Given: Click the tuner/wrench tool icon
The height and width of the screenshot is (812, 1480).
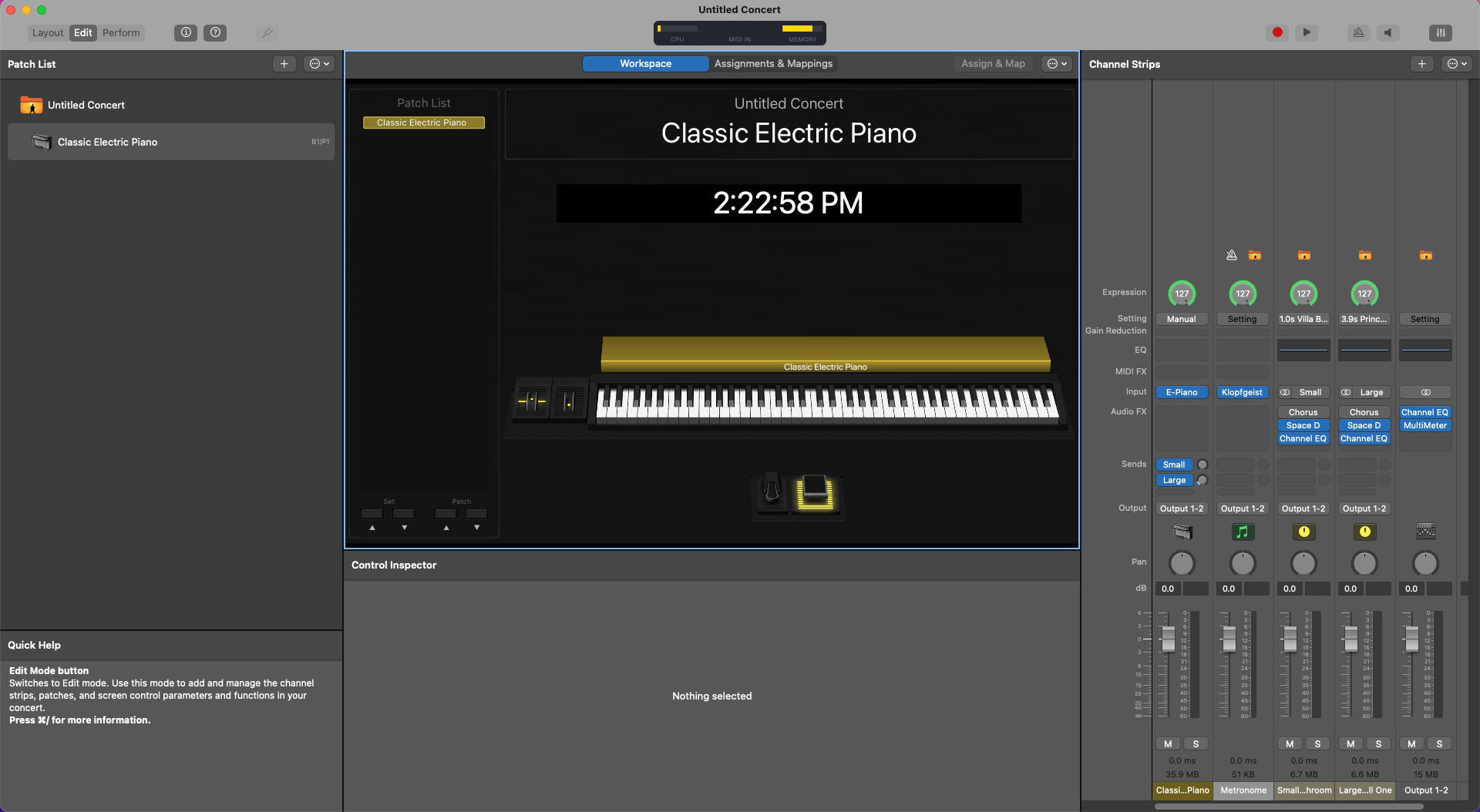Looking at the screenshot, I should point(267,32).
